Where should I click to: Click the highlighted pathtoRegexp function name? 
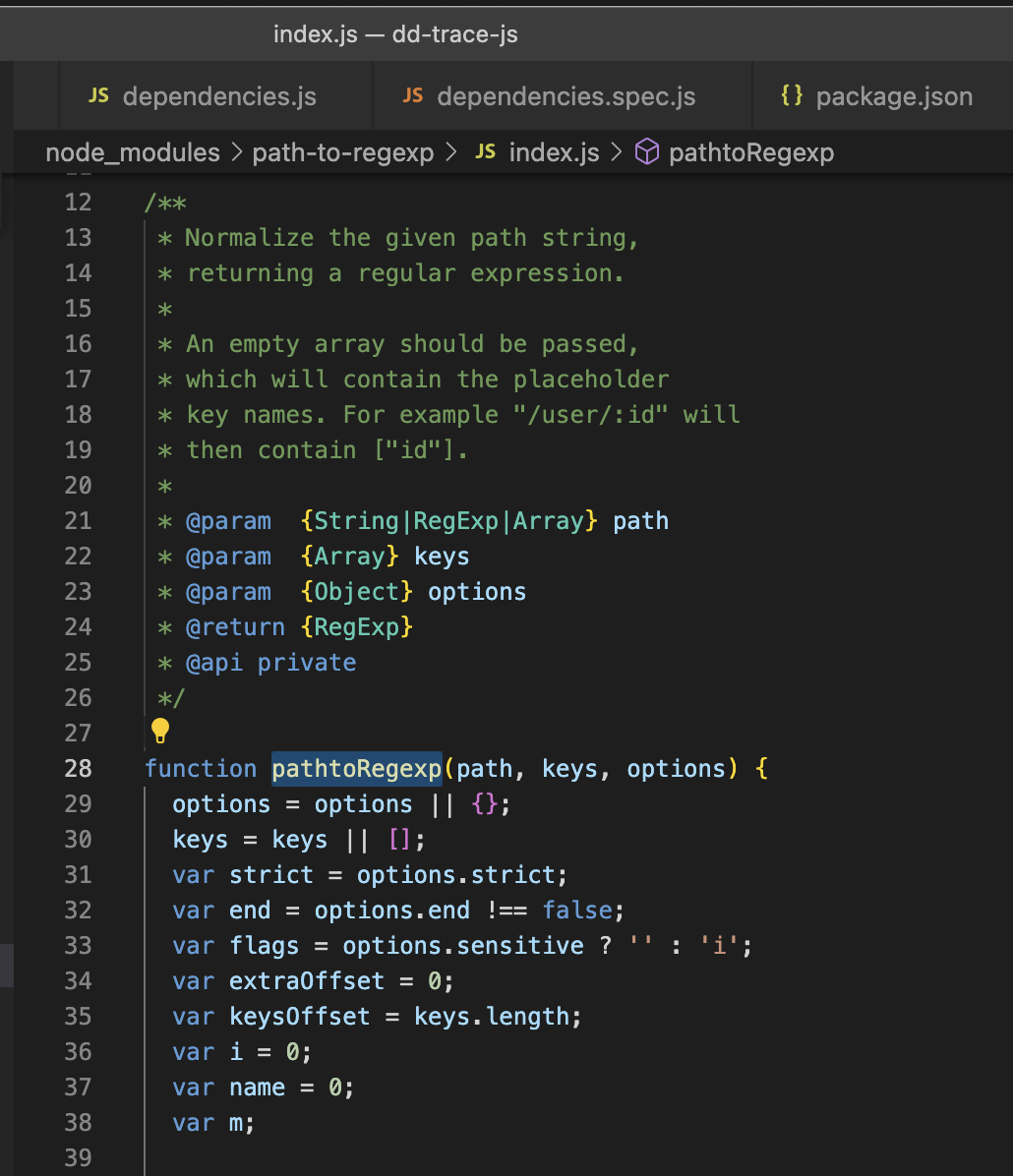click(356, 768)
